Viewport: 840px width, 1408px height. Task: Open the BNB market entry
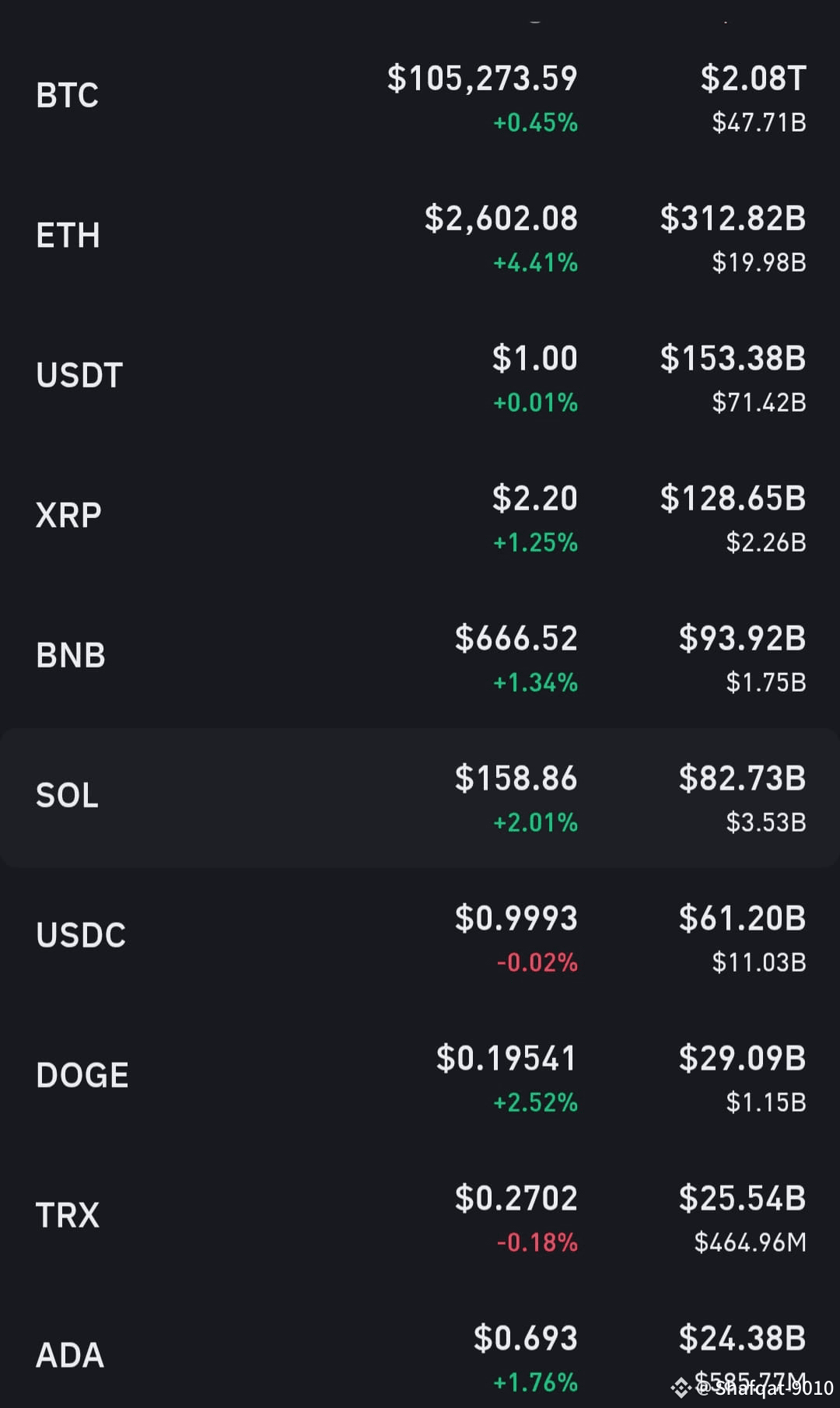click(x=420, y=657)
